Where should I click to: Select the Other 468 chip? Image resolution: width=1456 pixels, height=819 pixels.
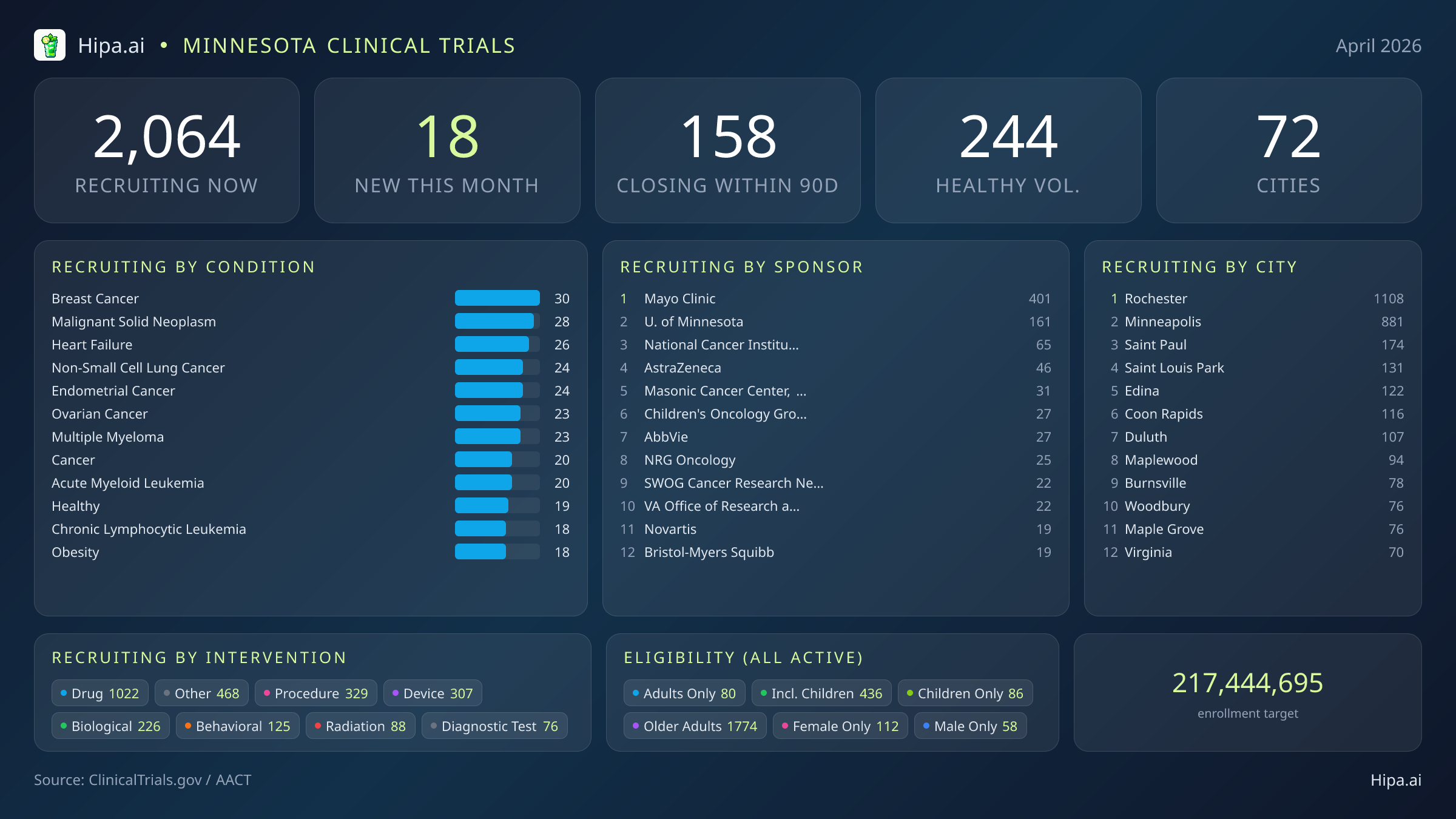pos(201,693)
